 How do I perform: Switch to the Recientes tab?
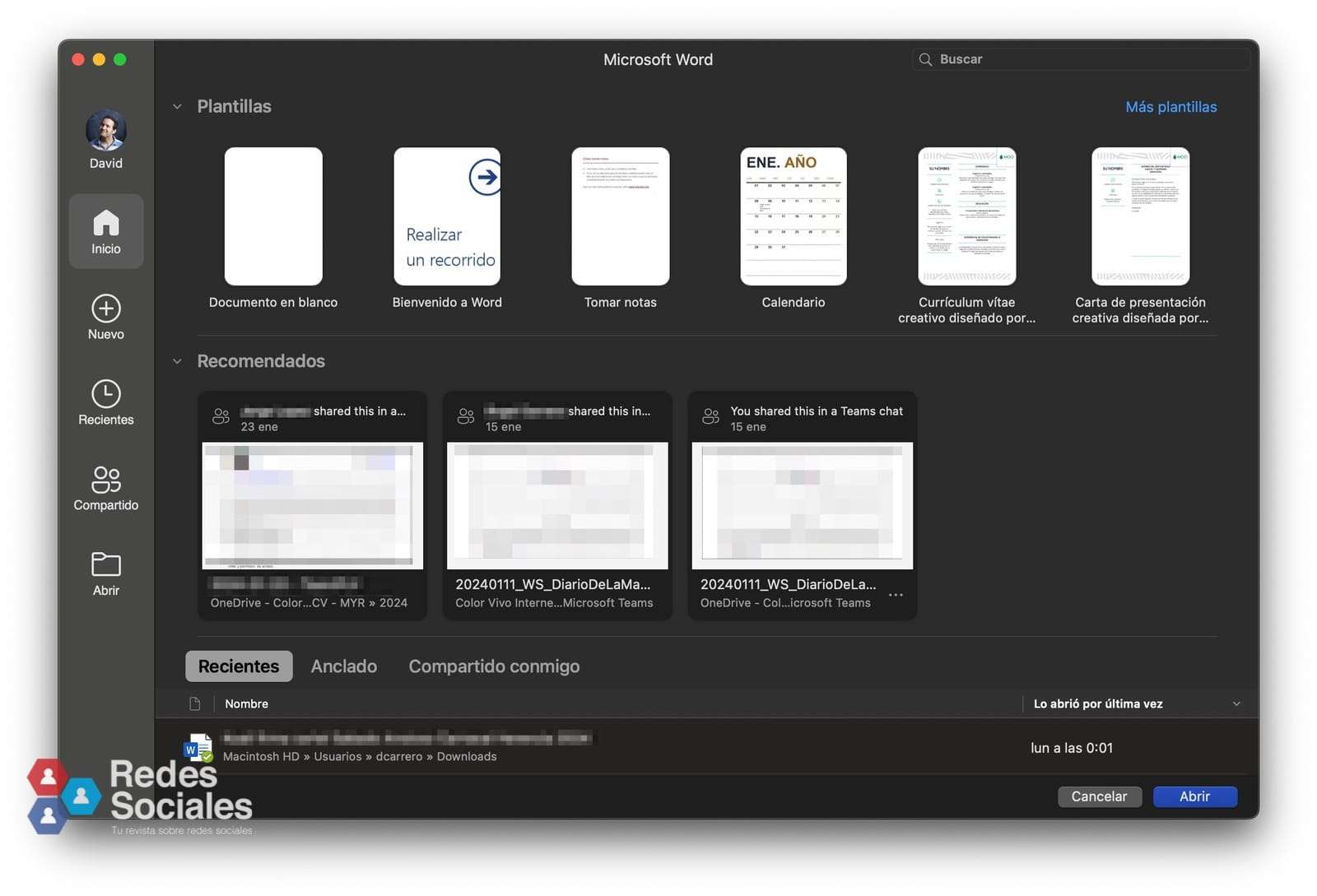239,666
